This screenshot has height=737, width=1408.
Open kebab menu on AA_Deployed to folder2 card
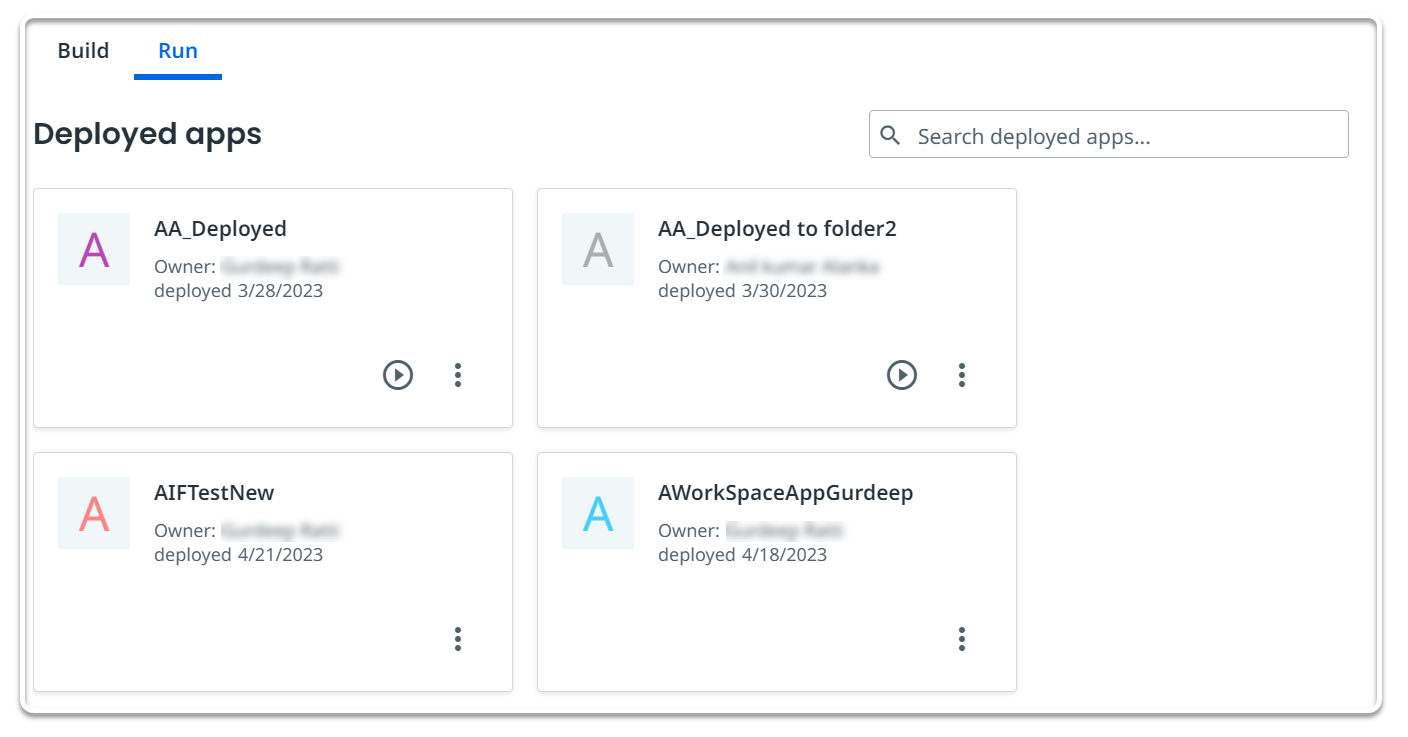[x=962, y=375]
